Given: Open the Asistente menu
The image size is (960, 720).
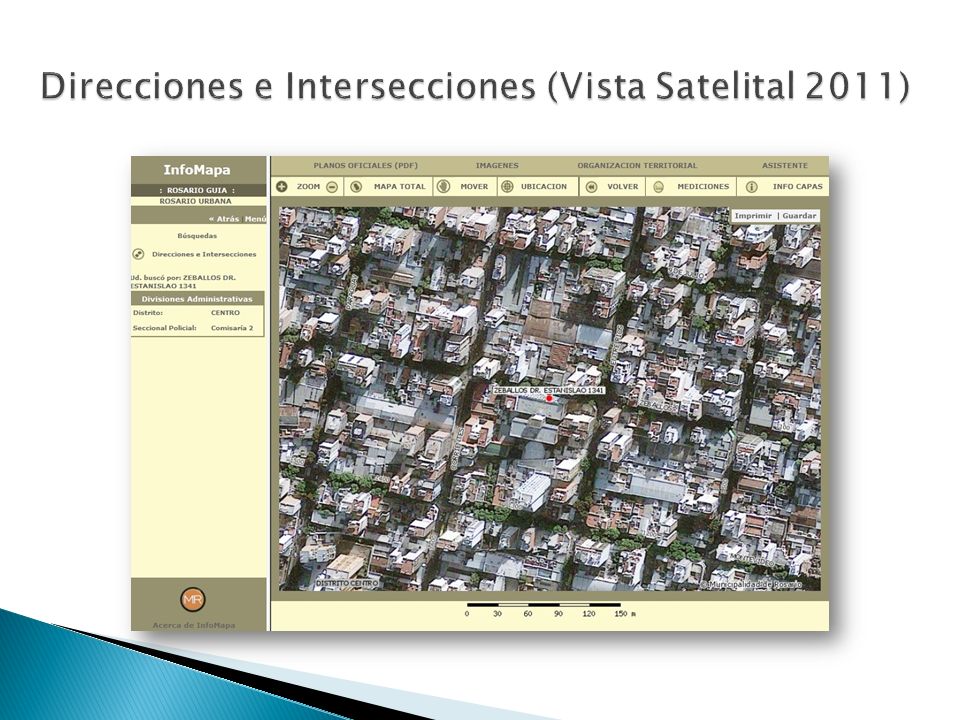Looking at the screenshot, I should [x=785, y=165].
